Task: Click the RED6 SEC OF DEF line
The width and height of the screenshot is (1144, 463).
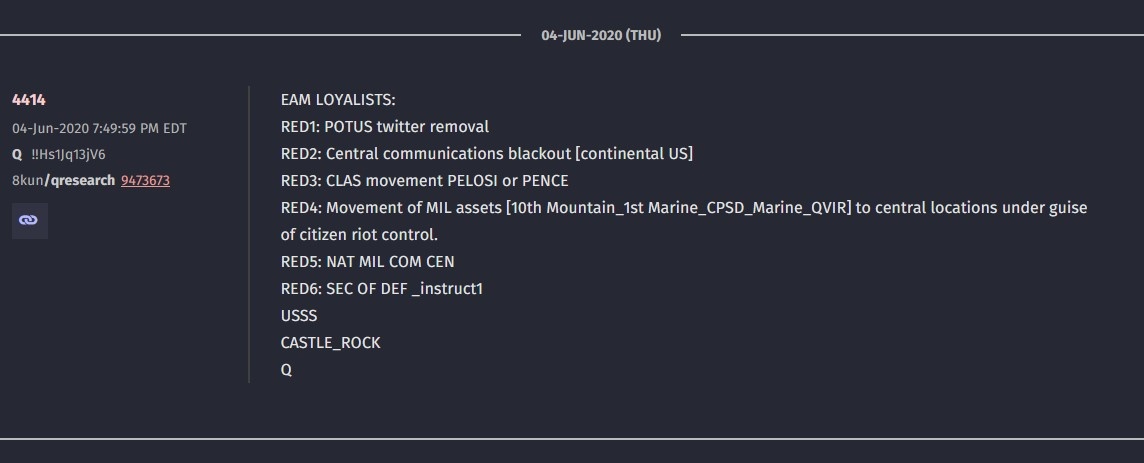Action: click(x=382, y=289)
